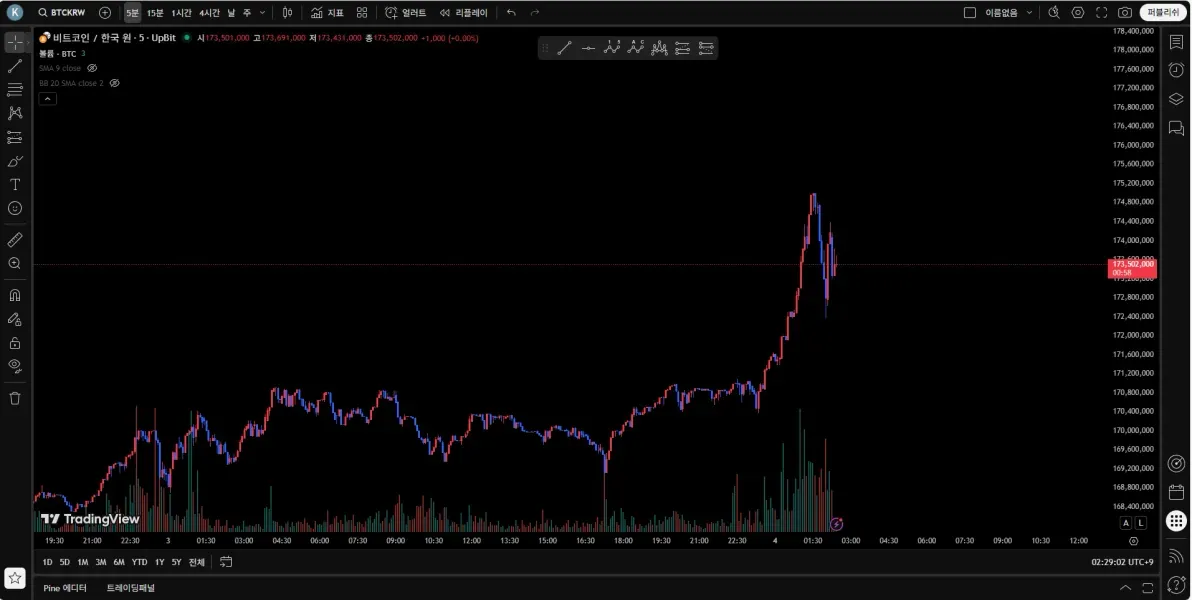Switch to the 1시간 timeframe
The width and height of the screenshot is (1192, 600).
[182, 13]
